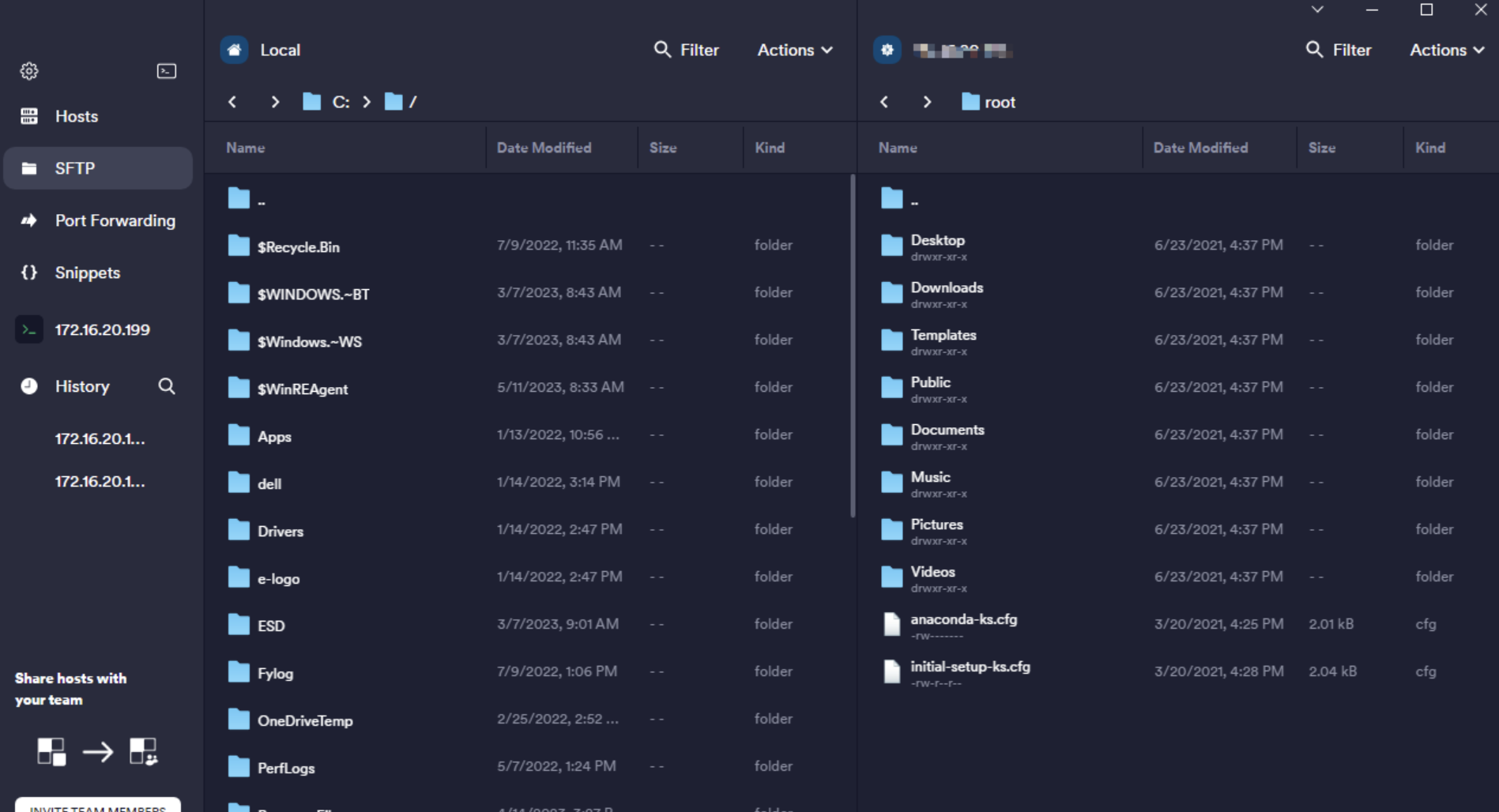Open the terminal icon beside the settings gear

pyautogui.click(x=166, y=70)
